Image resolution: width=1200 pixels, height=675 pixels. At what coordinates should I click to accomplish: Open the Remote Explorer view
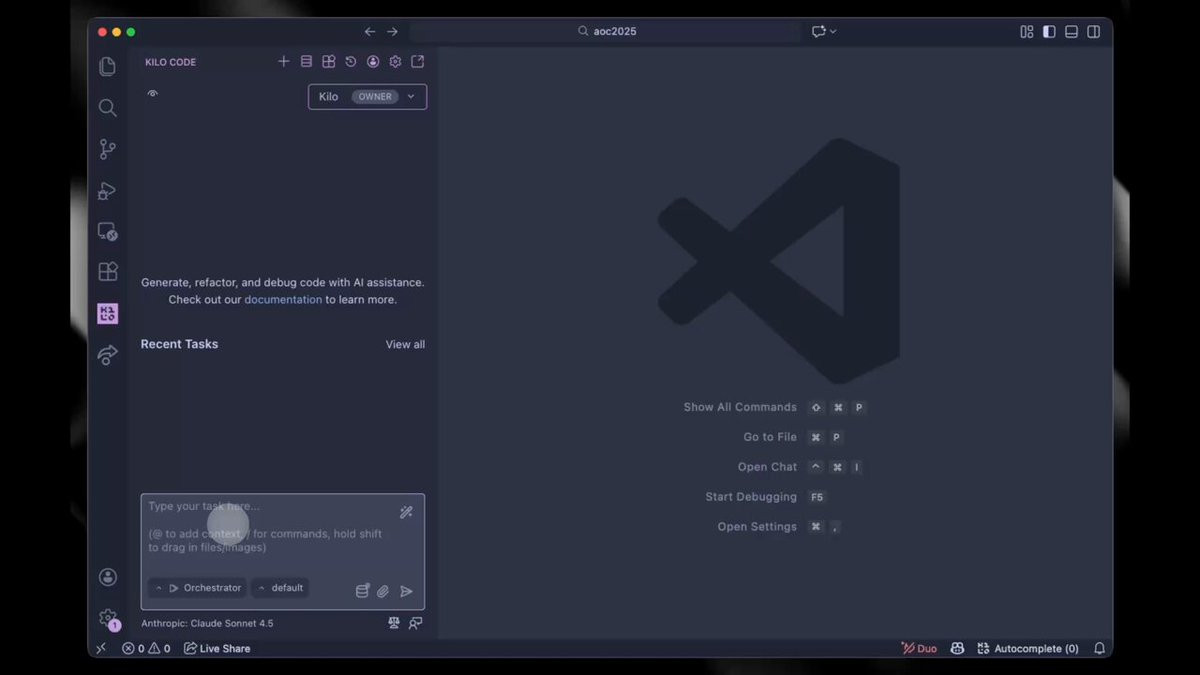coord(107,231)
